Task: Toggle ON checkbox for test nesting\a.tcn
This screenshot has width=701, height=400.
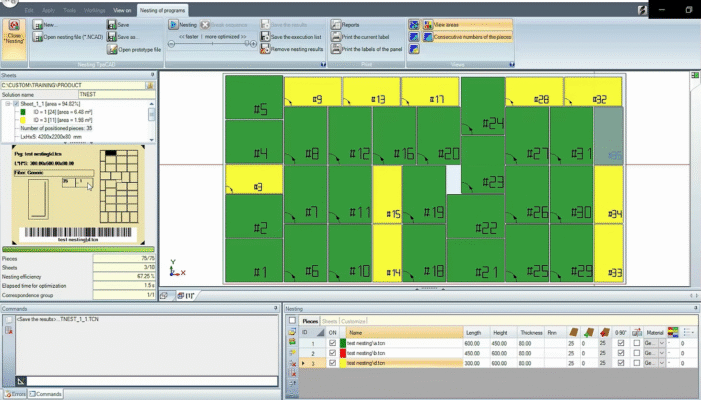Action: [332, 343]
